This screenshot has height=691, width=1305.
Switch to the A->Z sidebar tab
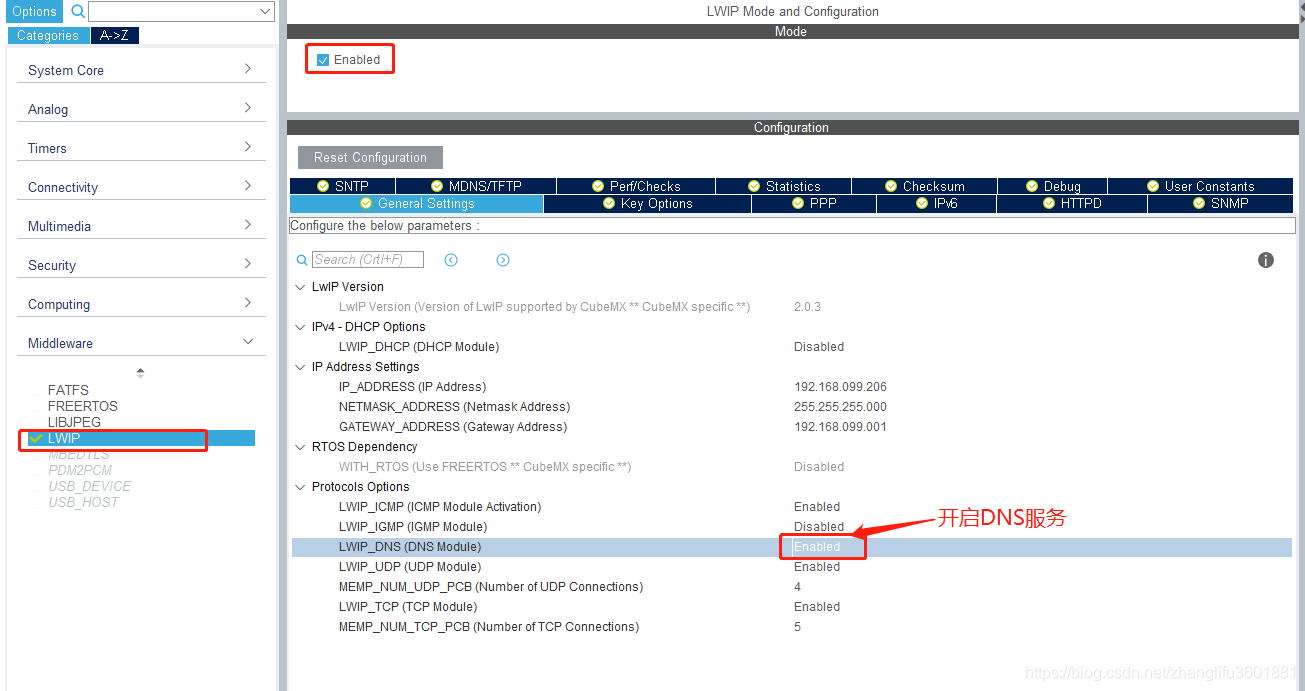pos(114,34)
